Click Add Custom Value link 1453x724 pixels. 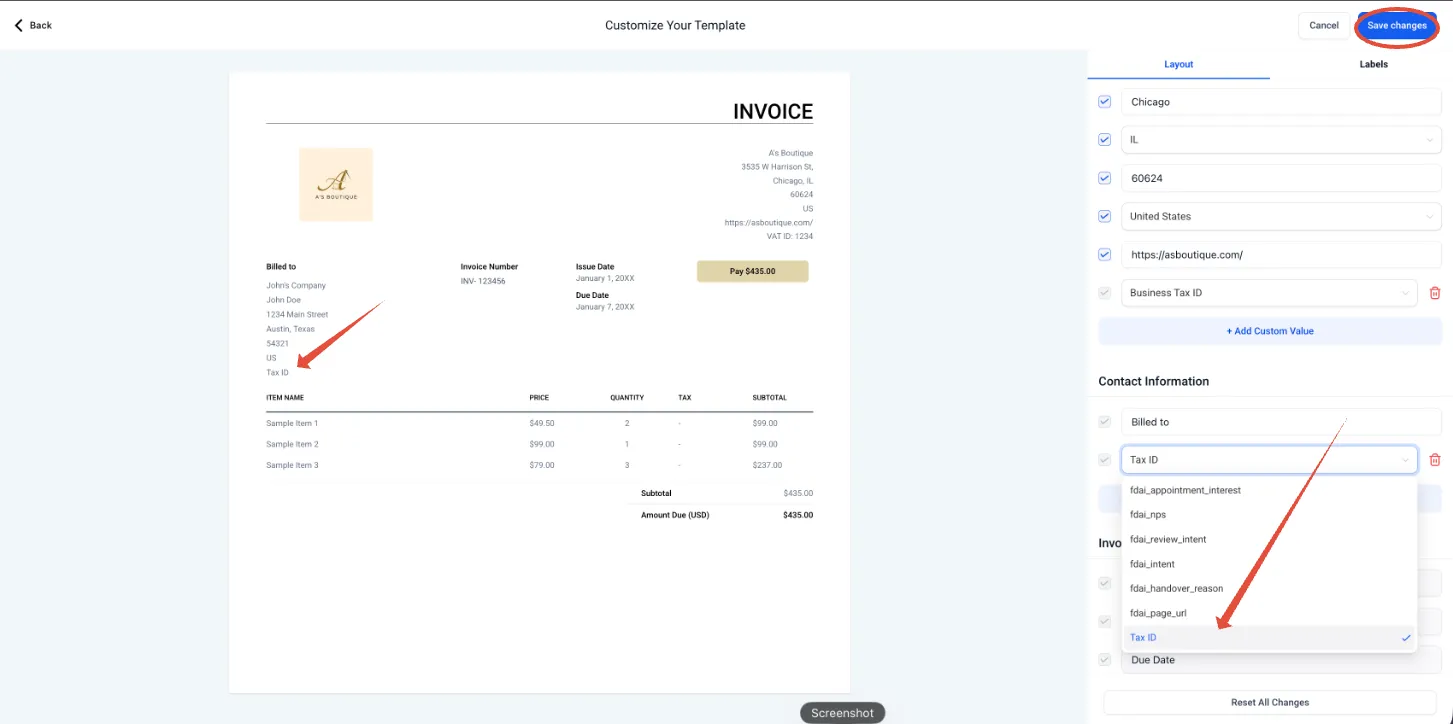pos(1270,331)
